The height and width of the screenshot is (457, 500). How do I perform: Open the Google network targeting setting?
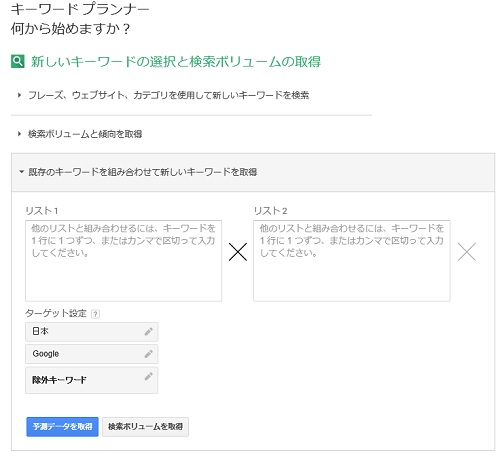pyautogui.click(x=92, y=354)
